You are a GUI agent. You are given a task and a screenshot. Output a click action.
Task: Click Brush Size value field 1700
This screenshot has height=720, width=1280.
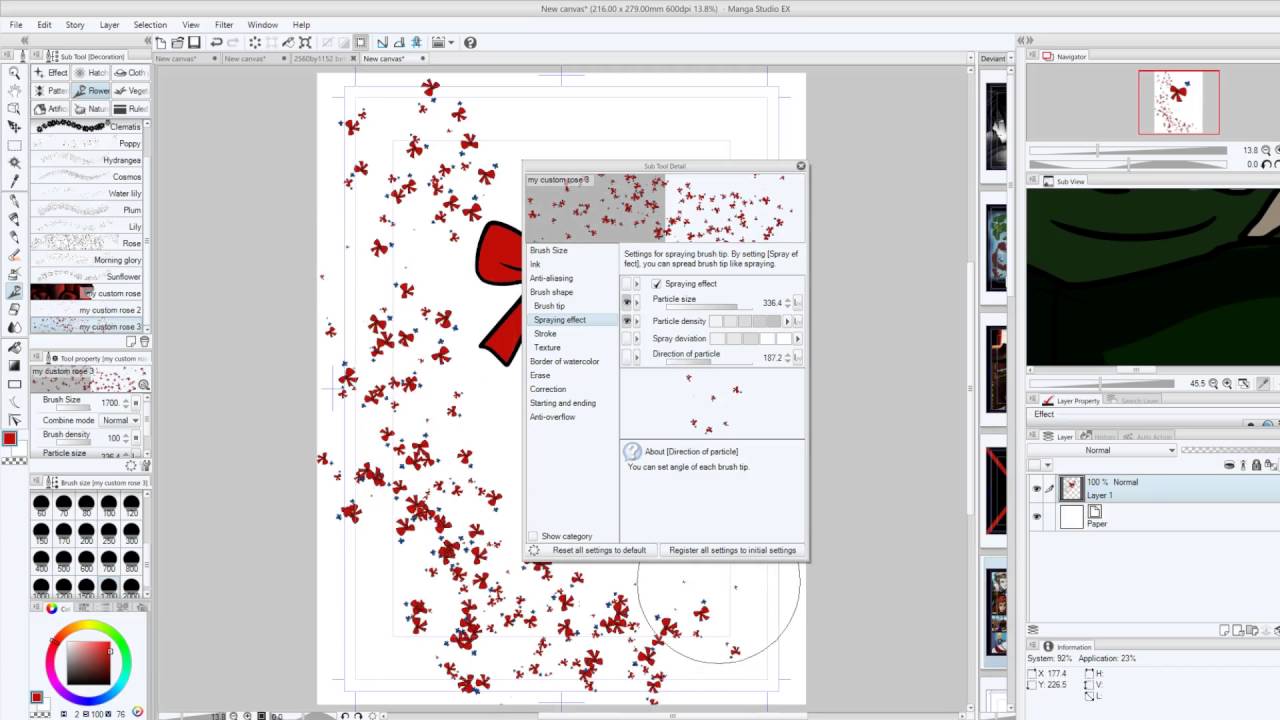[110, 403]
